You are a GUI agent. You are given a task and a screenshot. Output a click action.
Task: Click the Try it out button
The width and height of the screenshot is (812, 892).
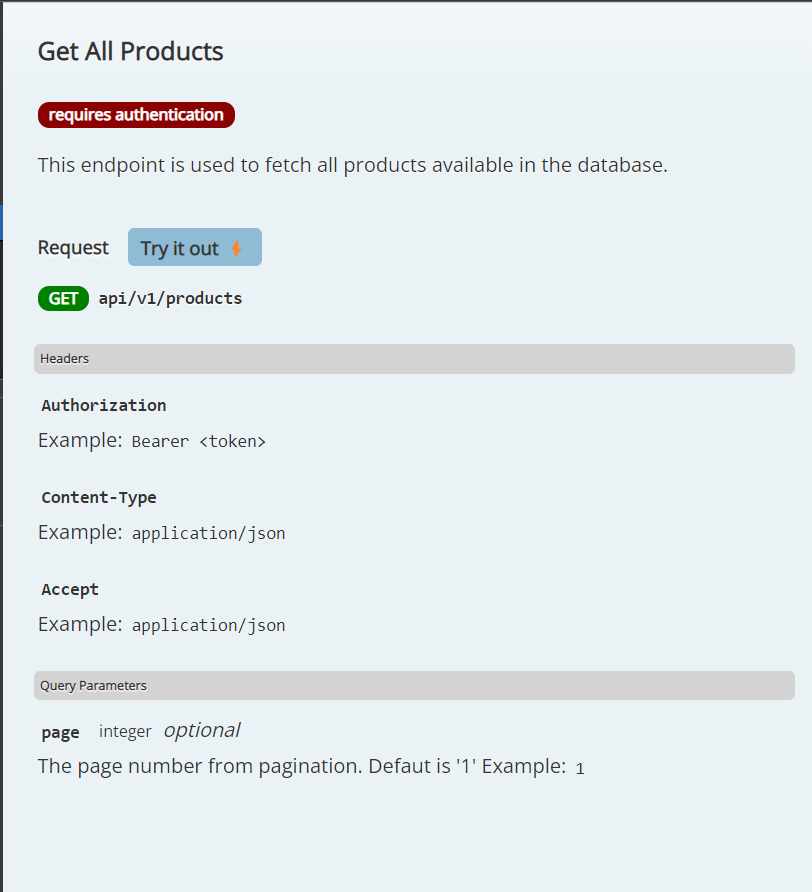(194, 247)
